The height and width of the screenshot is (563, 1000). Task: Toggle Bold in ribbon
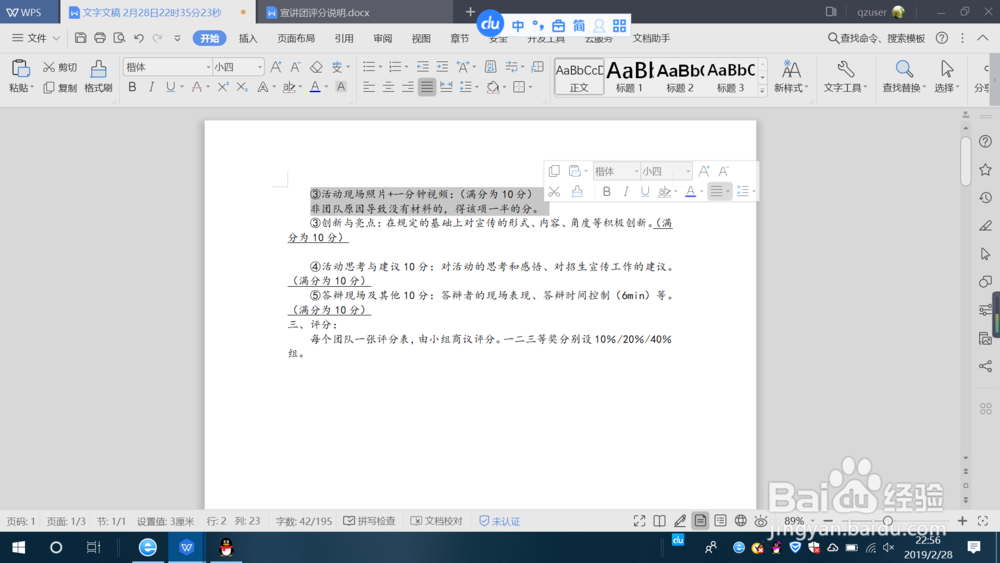tap(132, 87)
